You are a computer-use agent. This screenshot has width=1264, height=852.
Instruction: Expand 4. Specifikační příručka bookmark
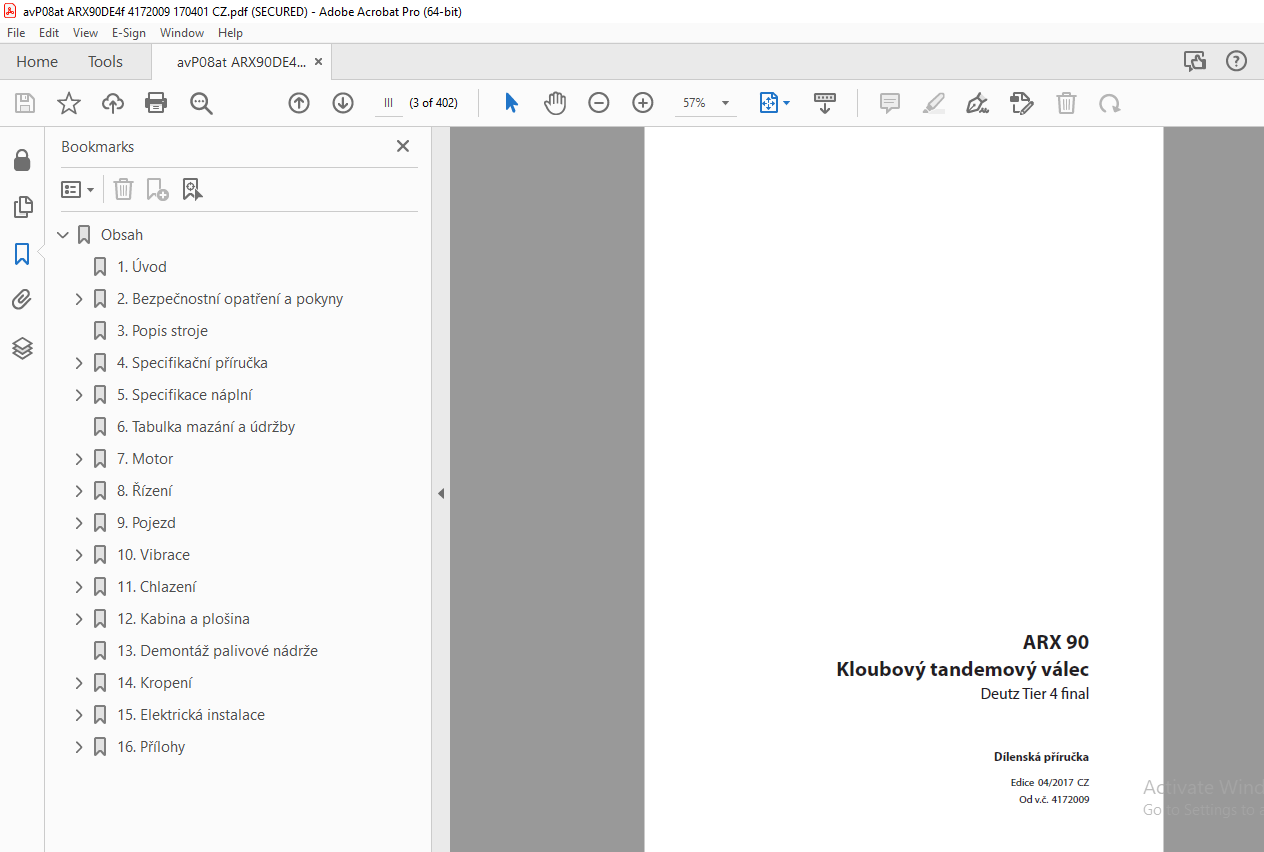79,363
